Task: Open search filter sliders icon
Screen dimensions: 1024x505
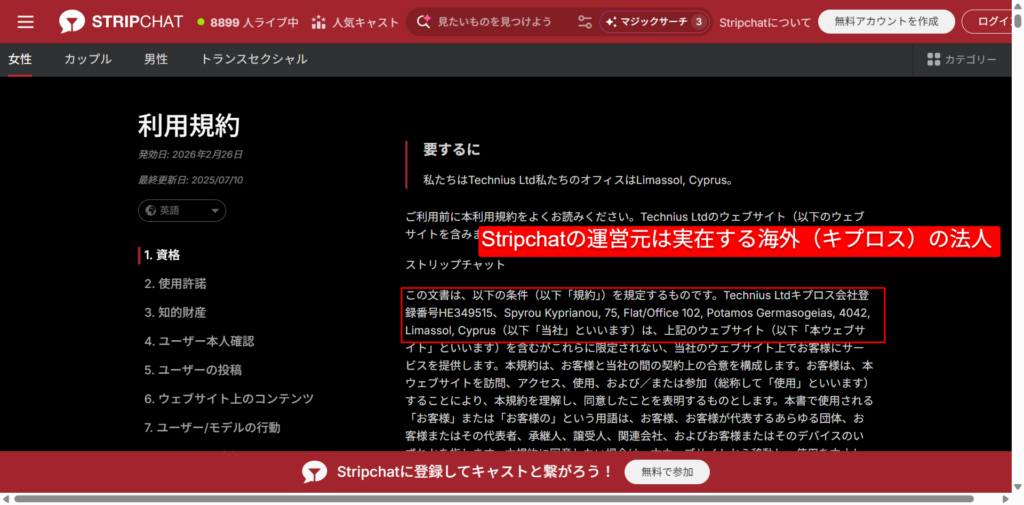Action: (584, 22)
